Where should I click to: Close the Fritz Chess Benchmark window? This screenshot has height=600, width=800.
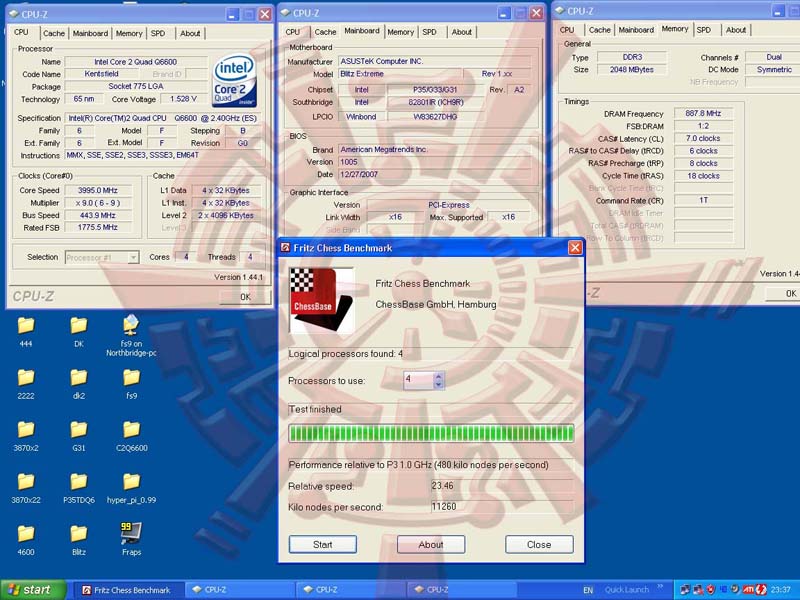[575, 248]
